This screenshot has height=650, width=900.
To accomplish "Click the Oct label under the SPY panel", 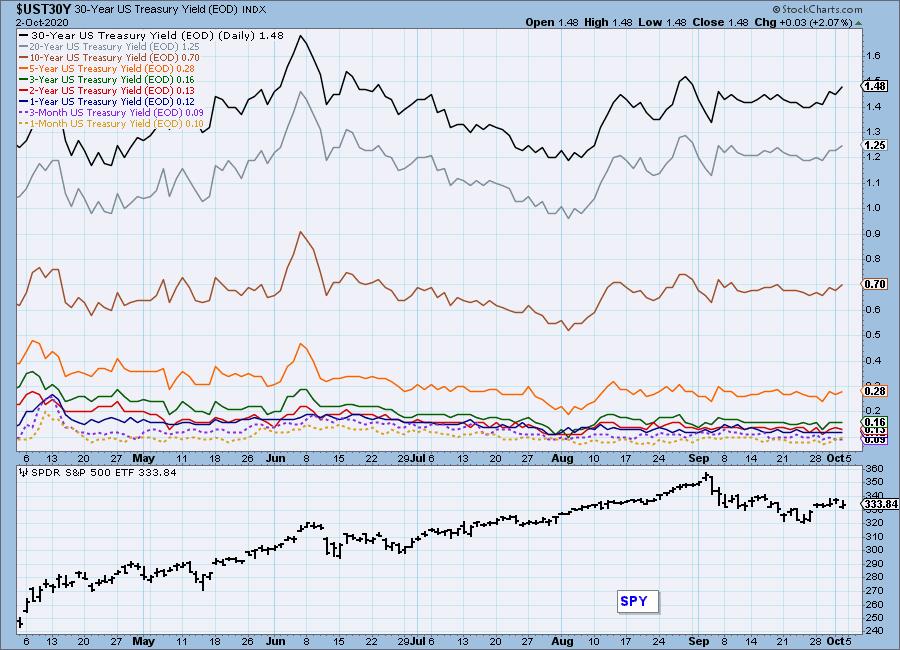I will click(835, 641).
